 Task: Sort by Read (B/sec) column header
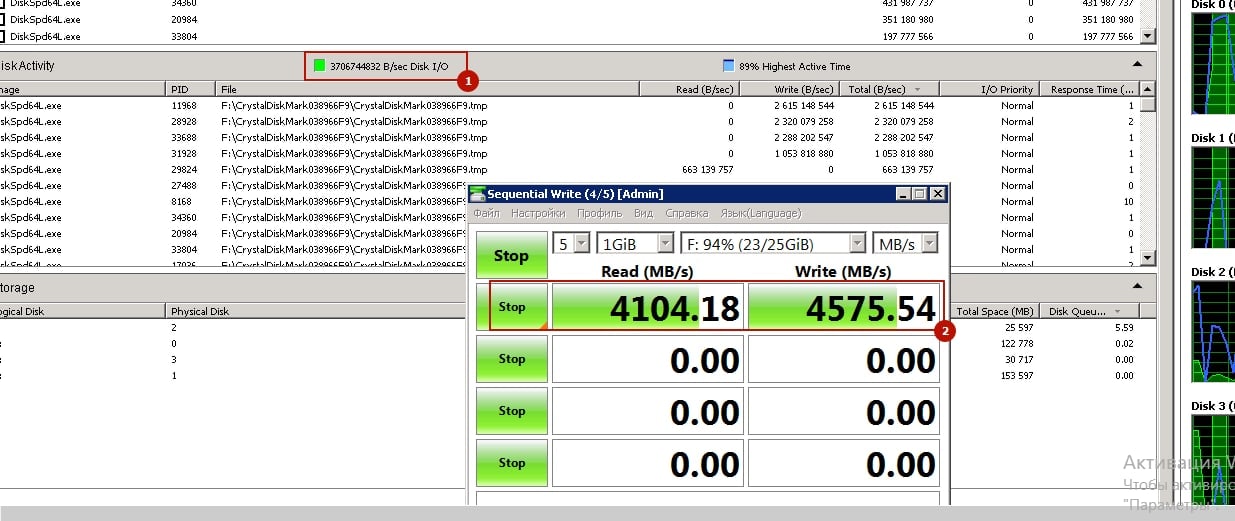[689, 89]
